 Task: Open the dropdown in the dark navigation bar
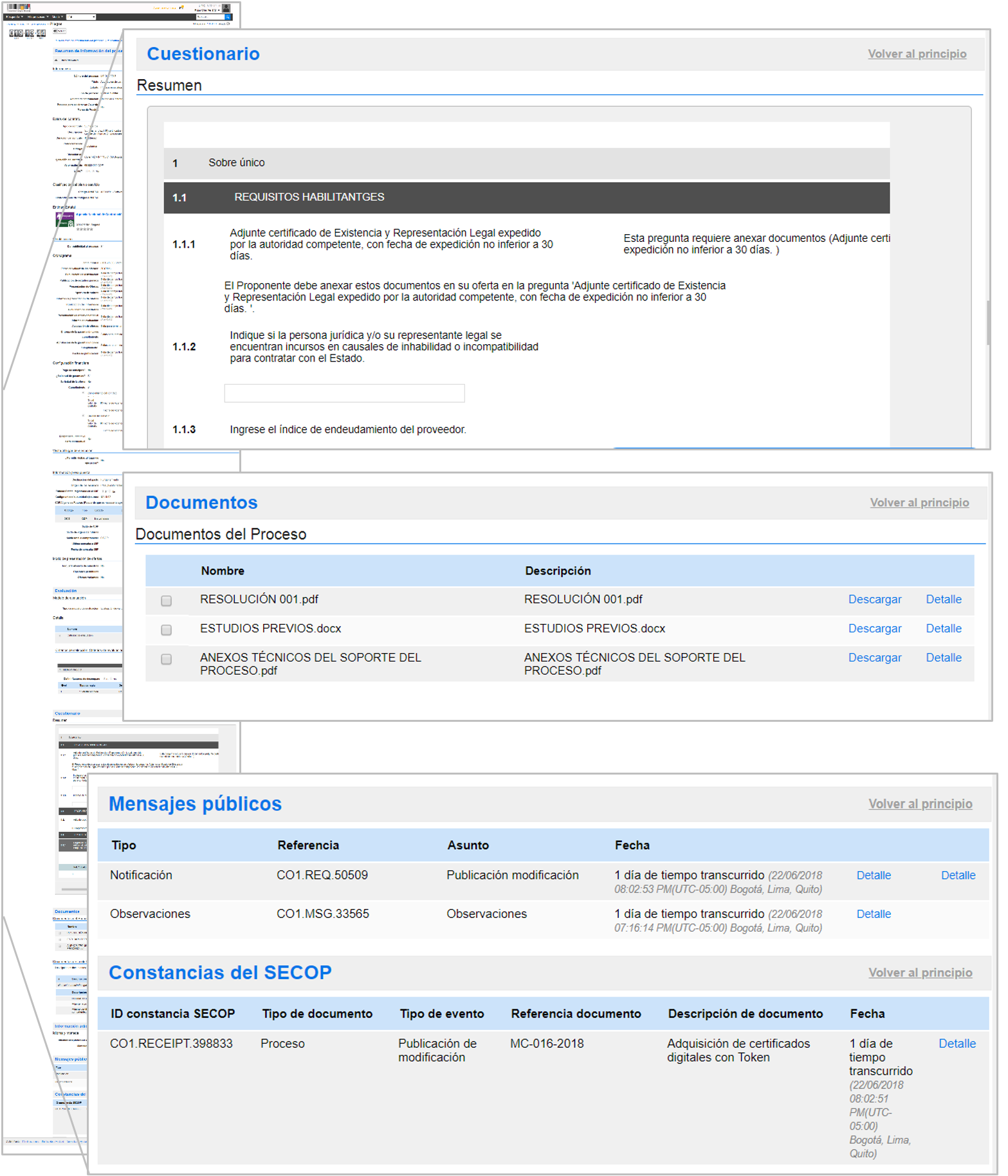81,17
